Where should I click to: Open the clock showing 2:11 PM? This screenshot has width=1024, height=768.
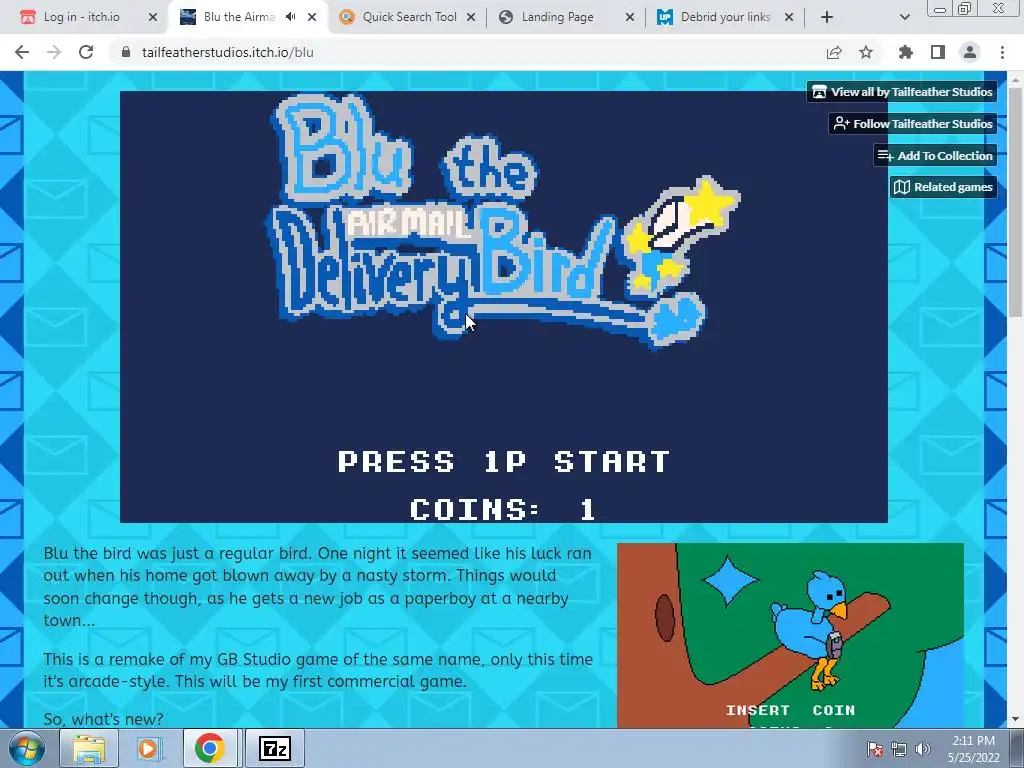point(973,748)
